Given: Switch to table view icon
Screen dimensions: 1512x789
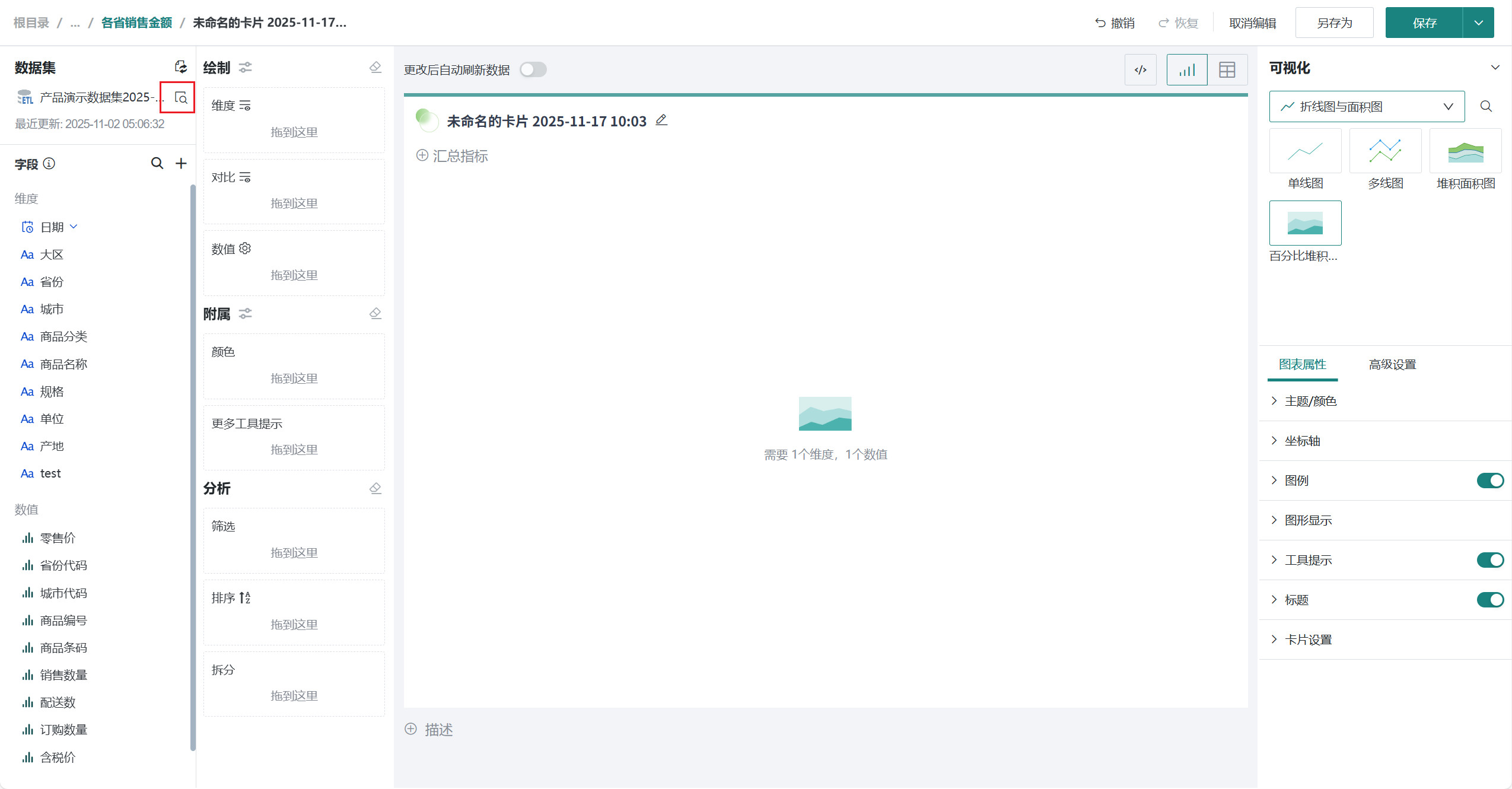Looking at the screenshot, I should [1227, 70].
